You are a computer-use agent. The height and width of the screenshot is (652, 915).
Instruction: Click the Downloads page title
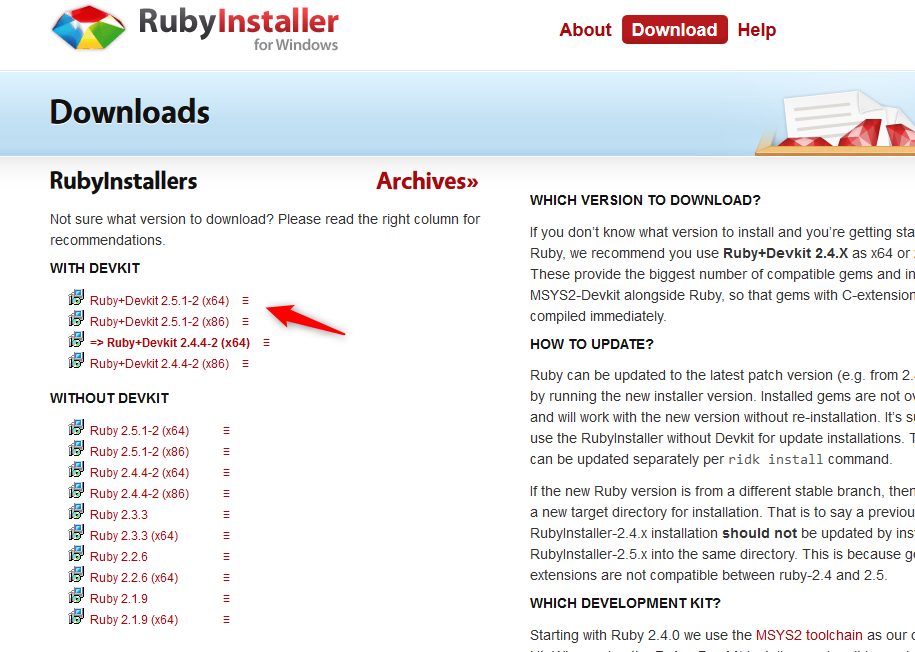pos(130,112)
